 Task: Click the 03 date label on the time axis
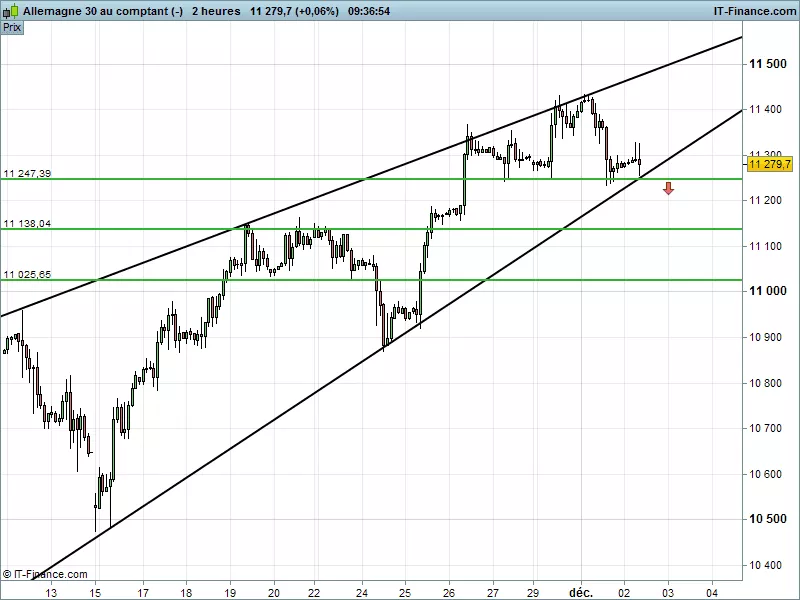coord(668,592)
